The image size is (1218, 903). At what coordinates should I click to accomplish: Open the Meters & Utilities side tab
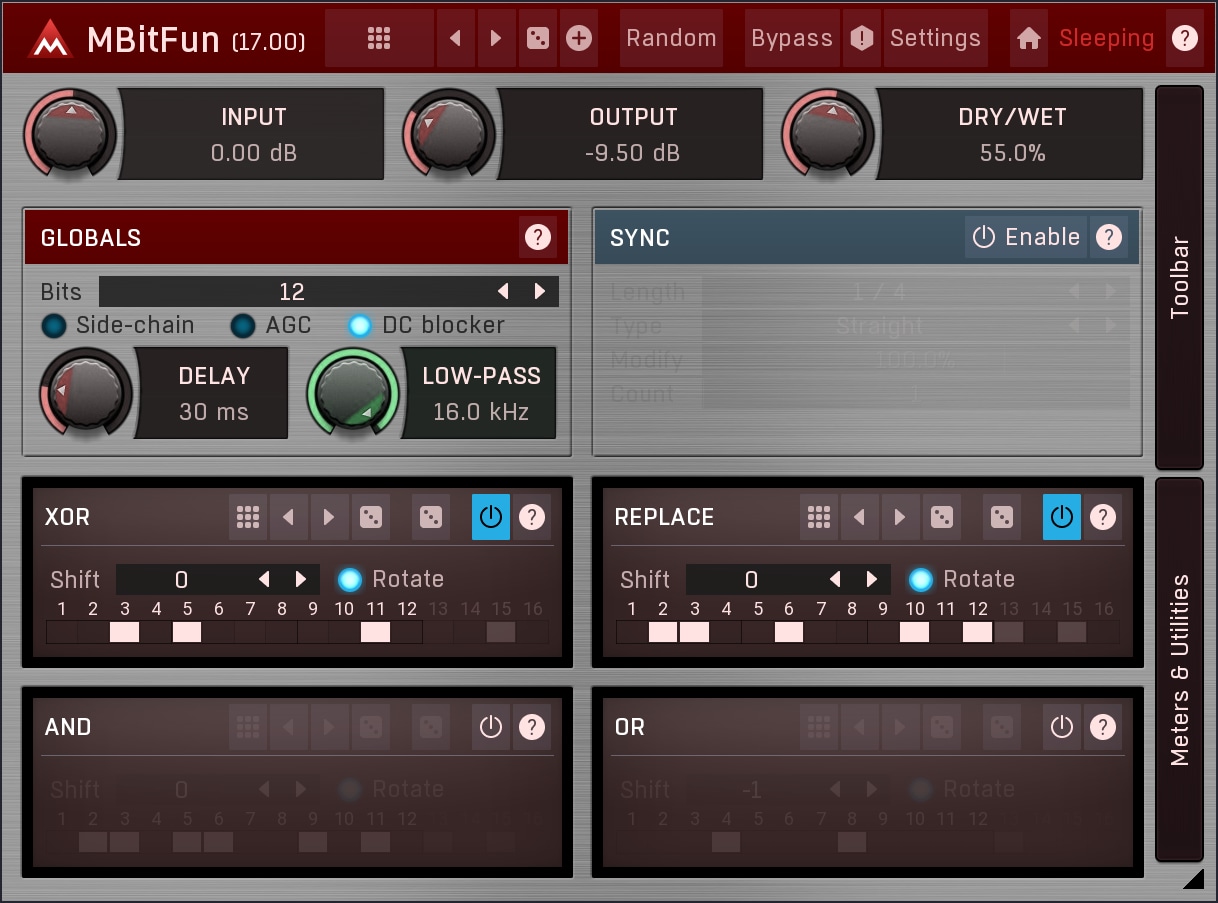pyautogui.click(x=1180, y=669)
